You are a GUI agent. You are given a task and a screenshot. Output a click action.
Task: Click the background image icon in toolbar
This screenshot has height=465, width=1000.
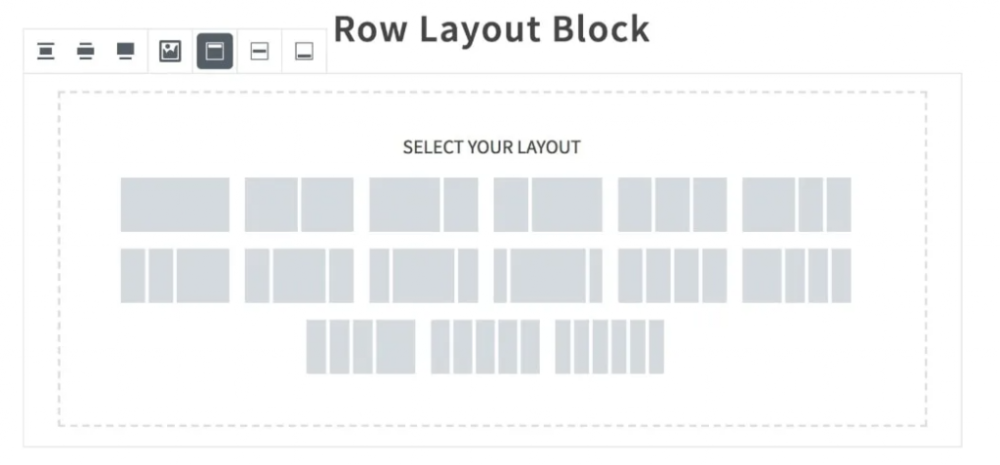click(170, 51)
